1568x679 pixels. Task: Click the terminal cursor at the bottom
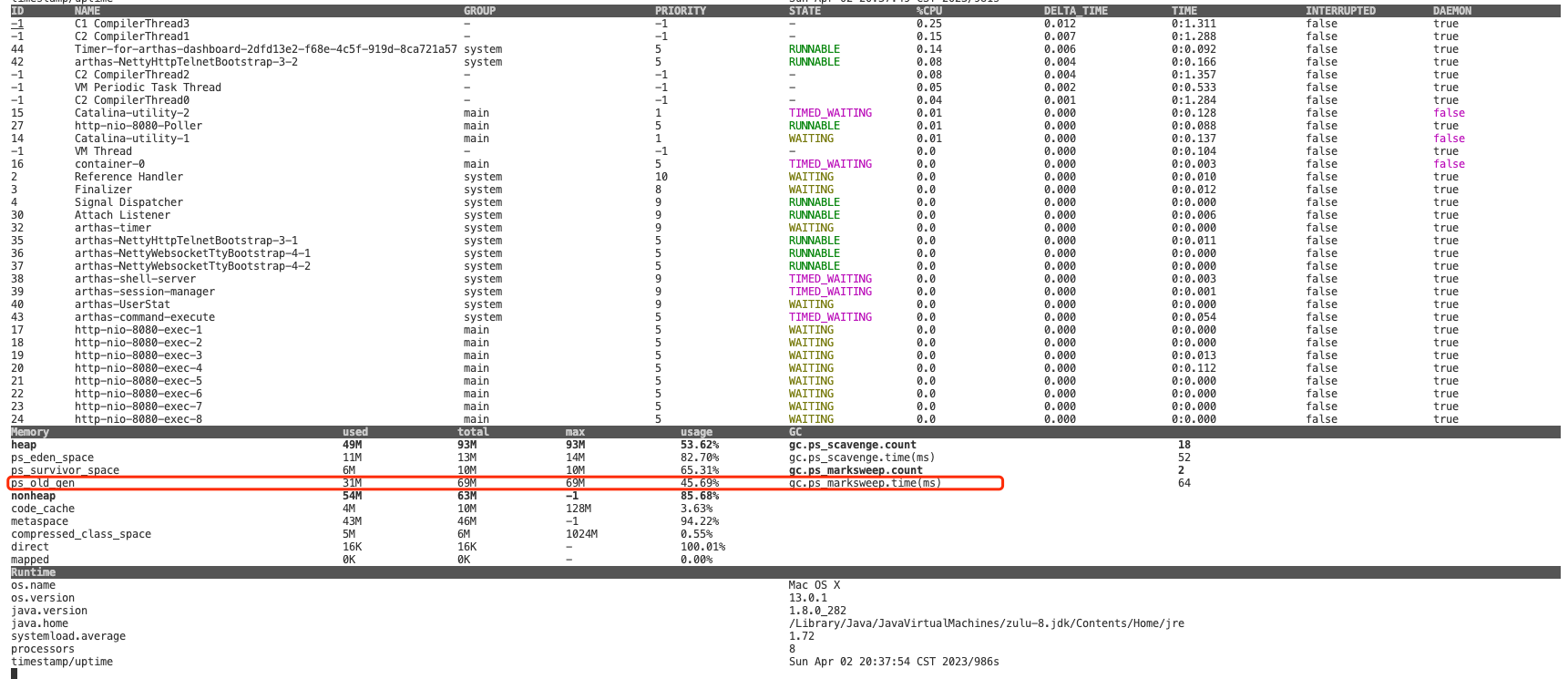click(x=15, y=674)
